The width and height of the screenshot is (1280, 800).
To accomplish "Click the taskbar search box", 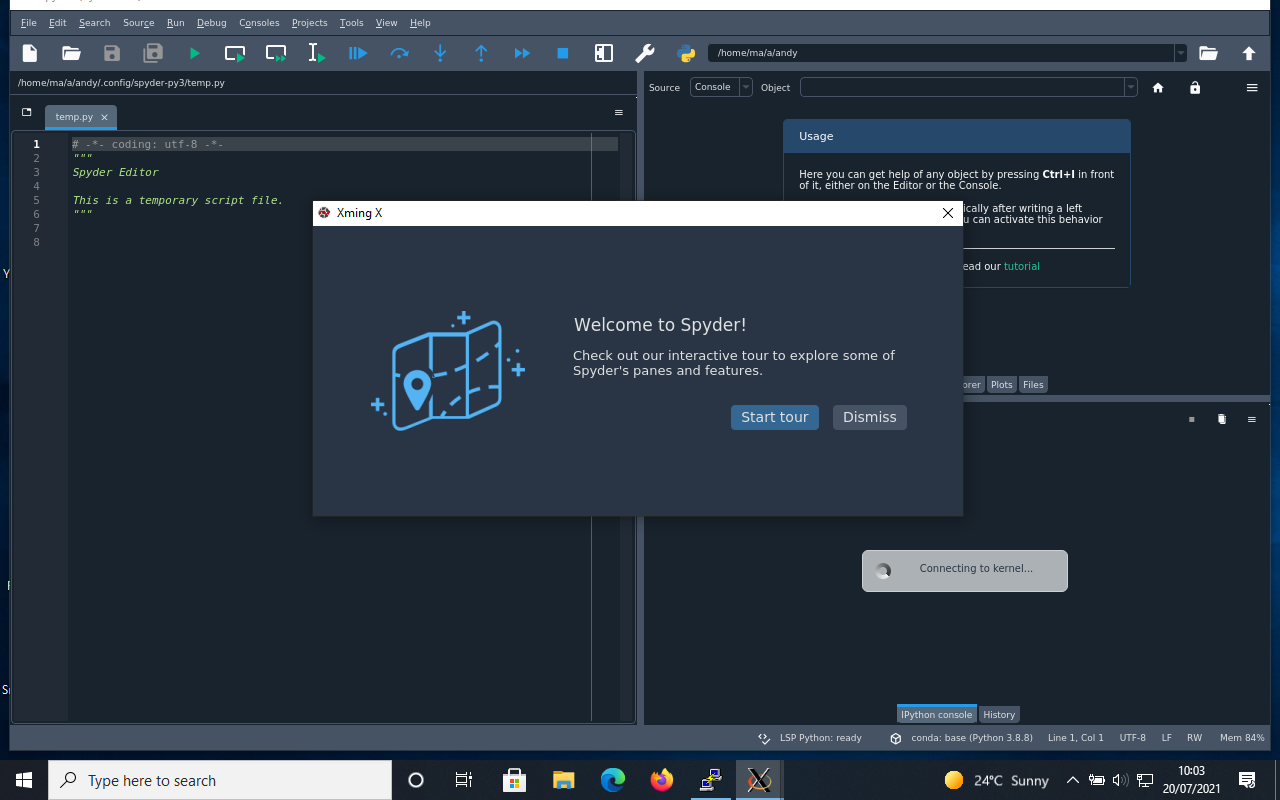I will [x=220, y=780].
